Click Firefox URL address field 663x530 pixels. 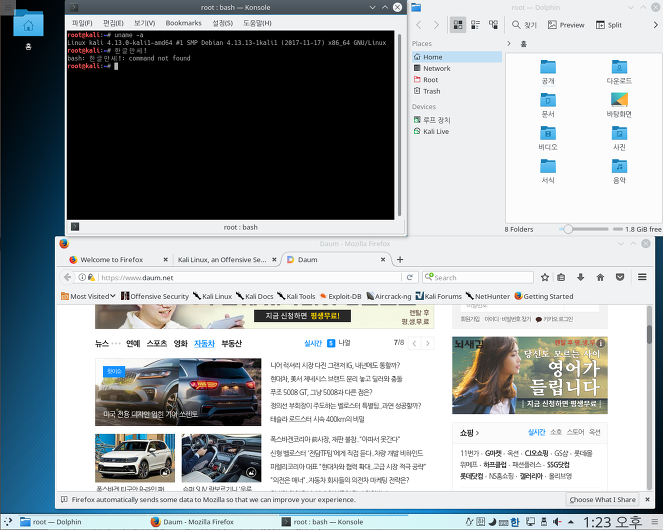pos(249,277)
